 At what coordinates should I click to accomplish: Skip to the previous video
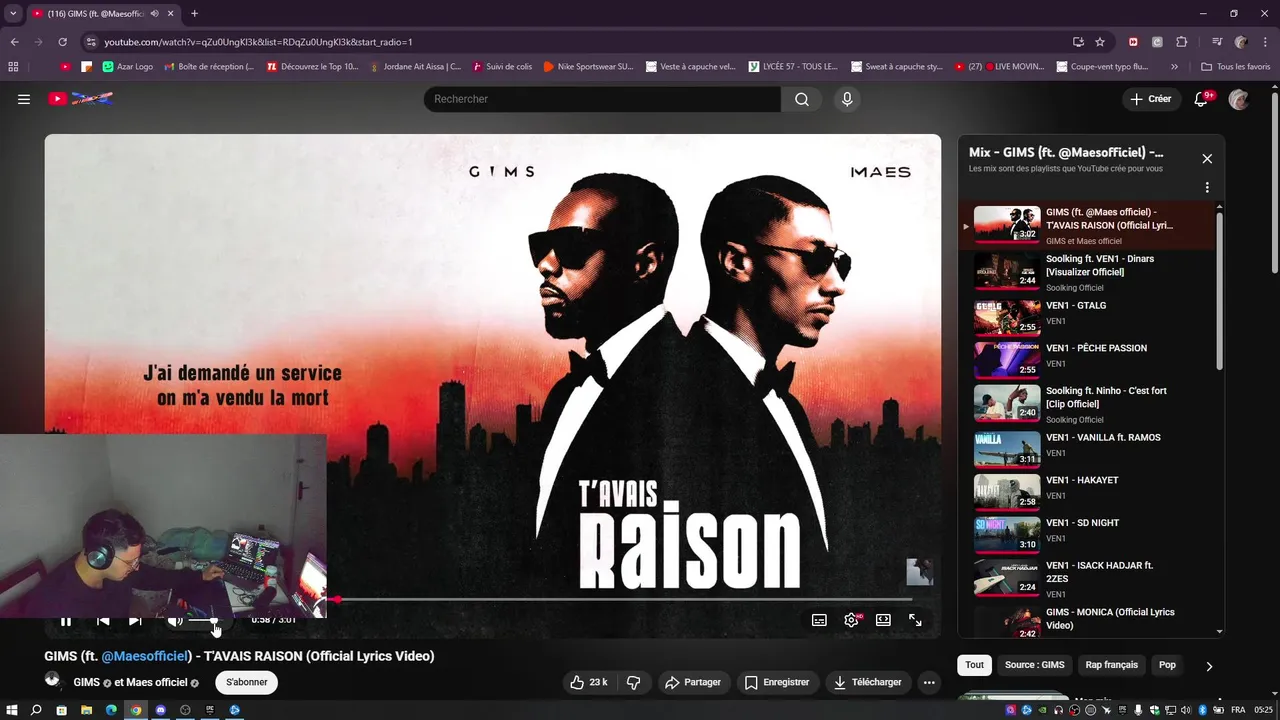(103, 620)
